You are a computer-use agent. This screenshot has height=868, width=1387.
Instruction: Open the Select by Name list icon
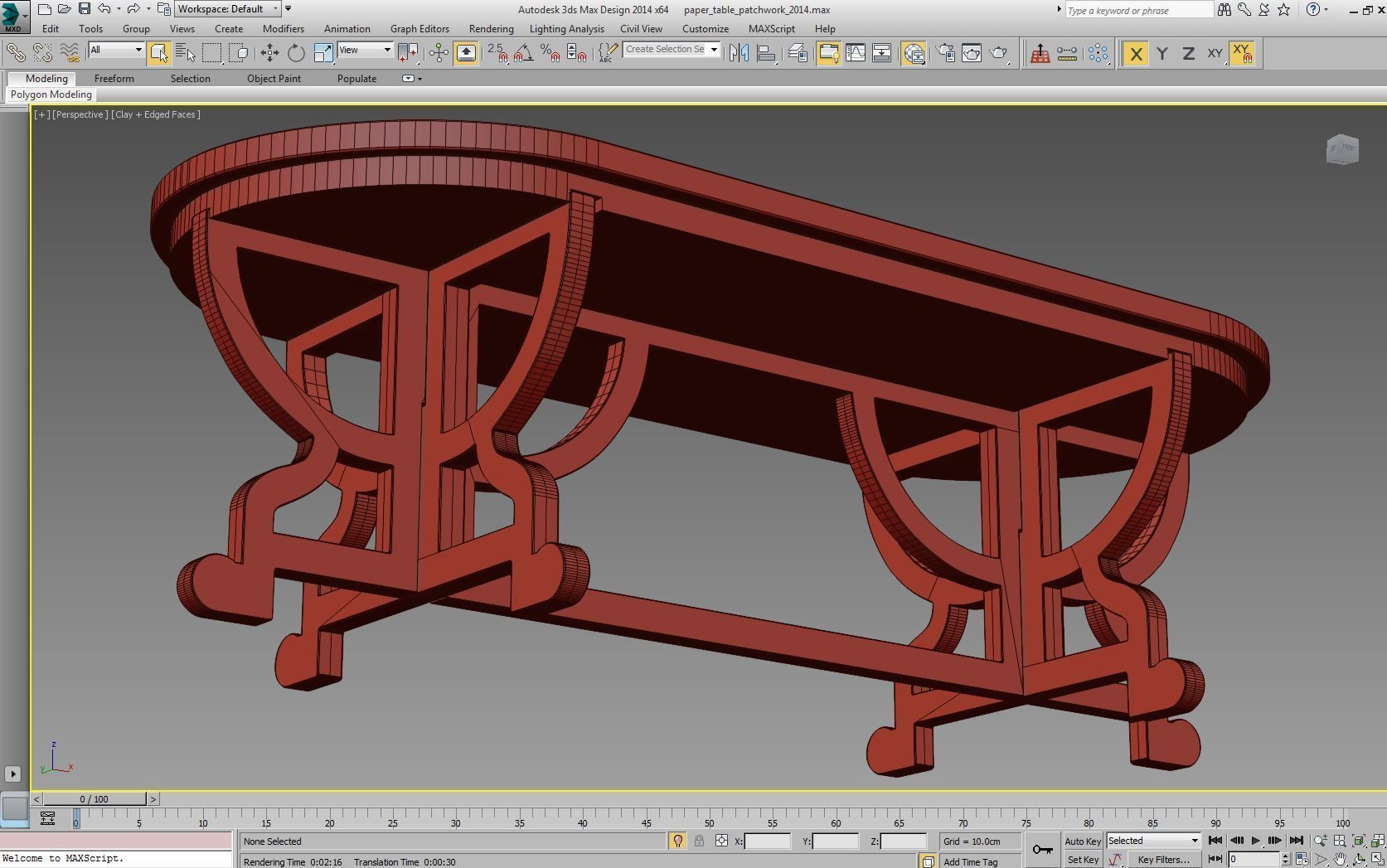point(186,53)
